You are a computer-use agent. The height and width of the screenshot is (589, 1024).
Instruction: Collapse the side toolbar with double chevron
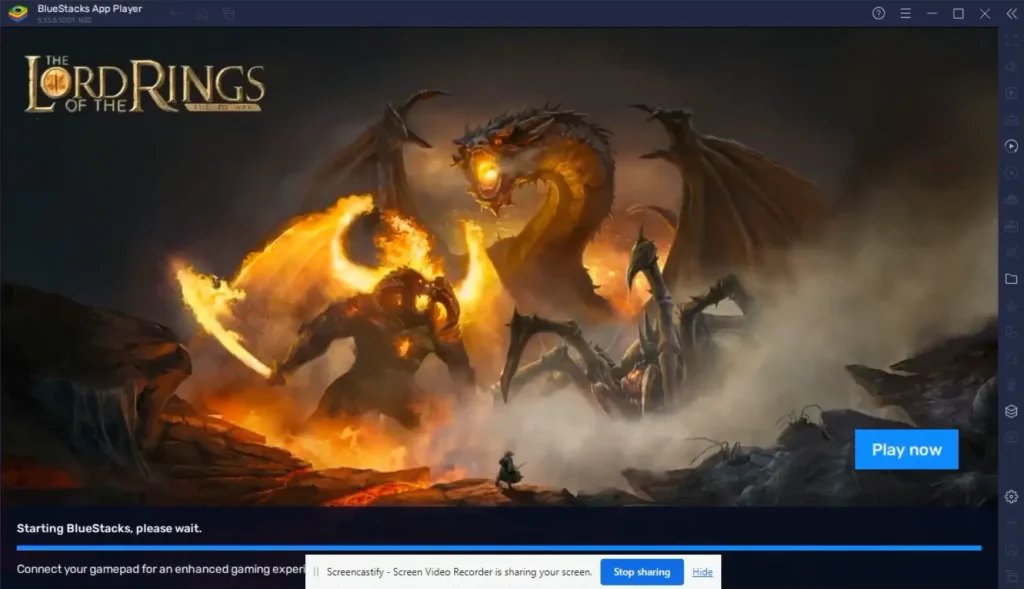pyautogui.click(x=1012, y=13)
